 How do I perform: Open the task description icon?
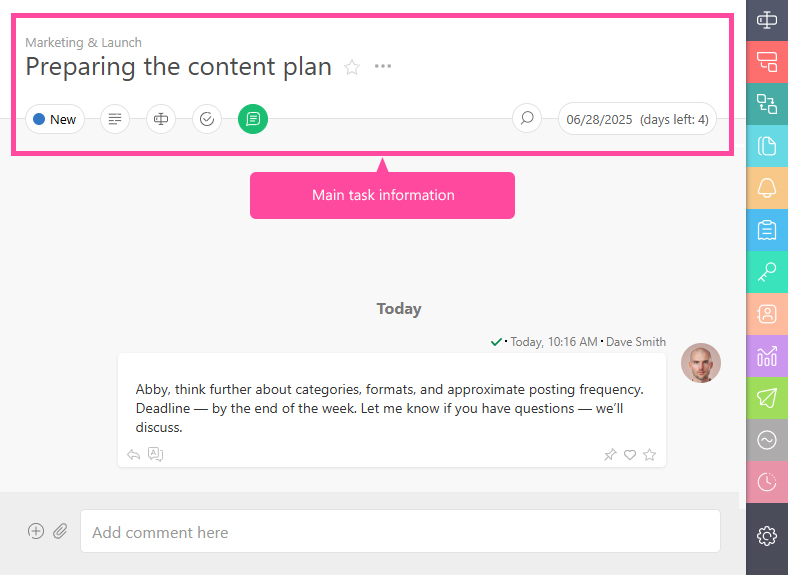point(115,119)
